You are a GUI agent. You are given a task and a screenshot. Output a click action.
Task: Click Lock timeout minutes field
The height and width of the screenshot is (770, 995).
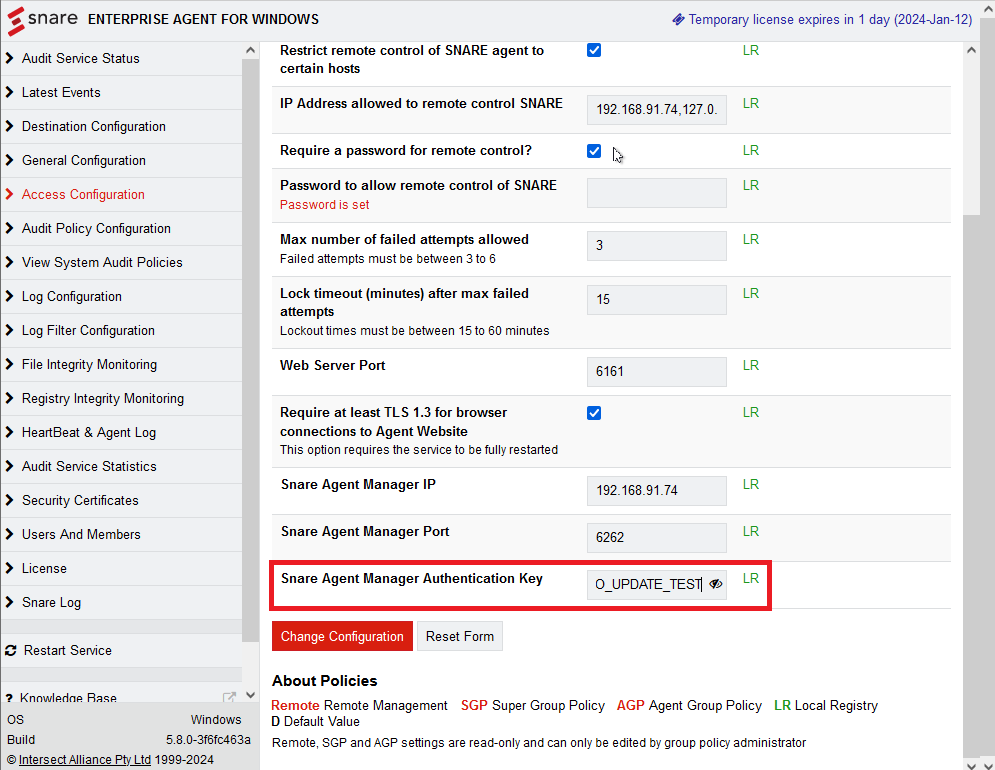pos(656,300)
